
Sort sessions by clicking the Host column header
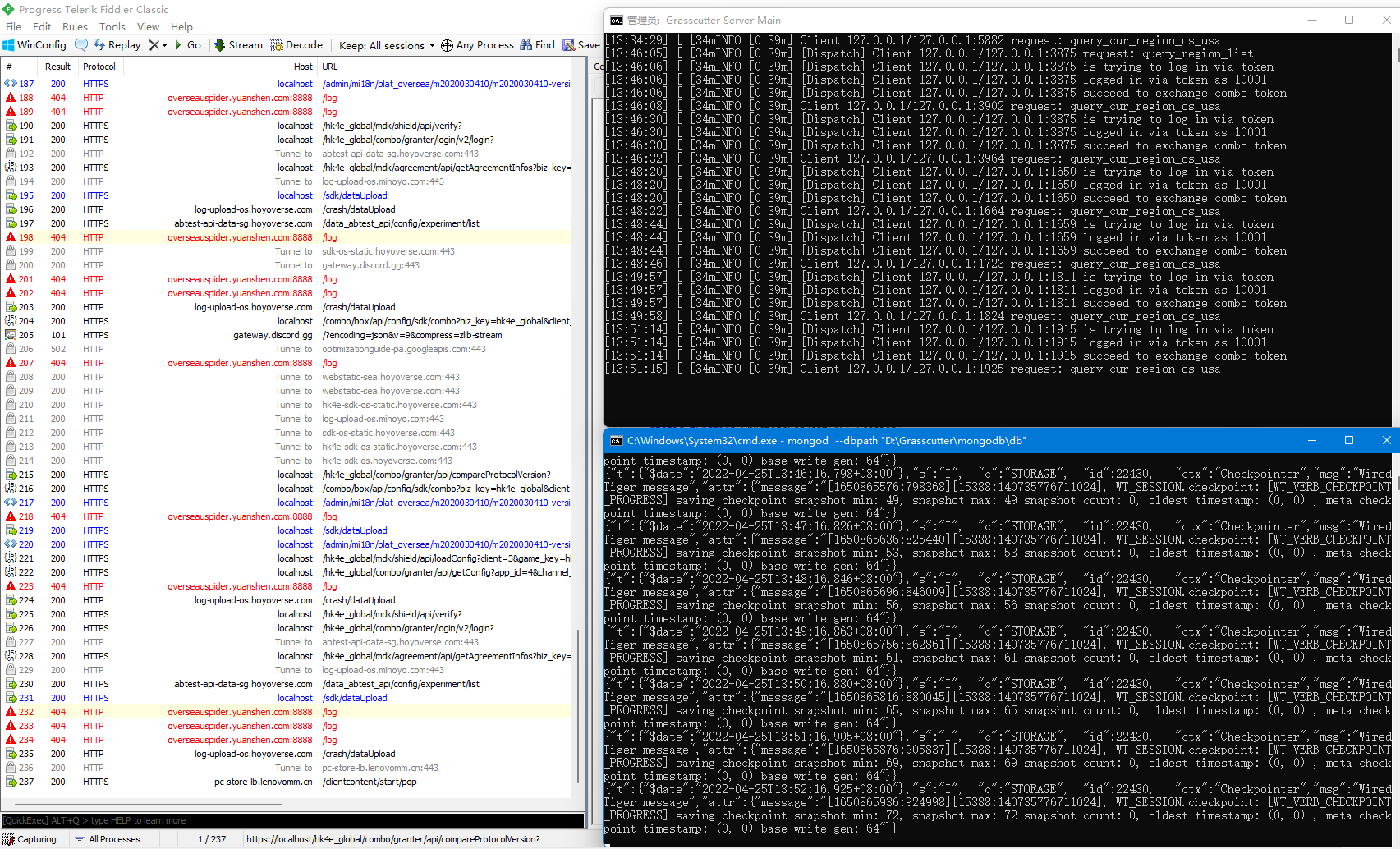click(x=303, y=67)
